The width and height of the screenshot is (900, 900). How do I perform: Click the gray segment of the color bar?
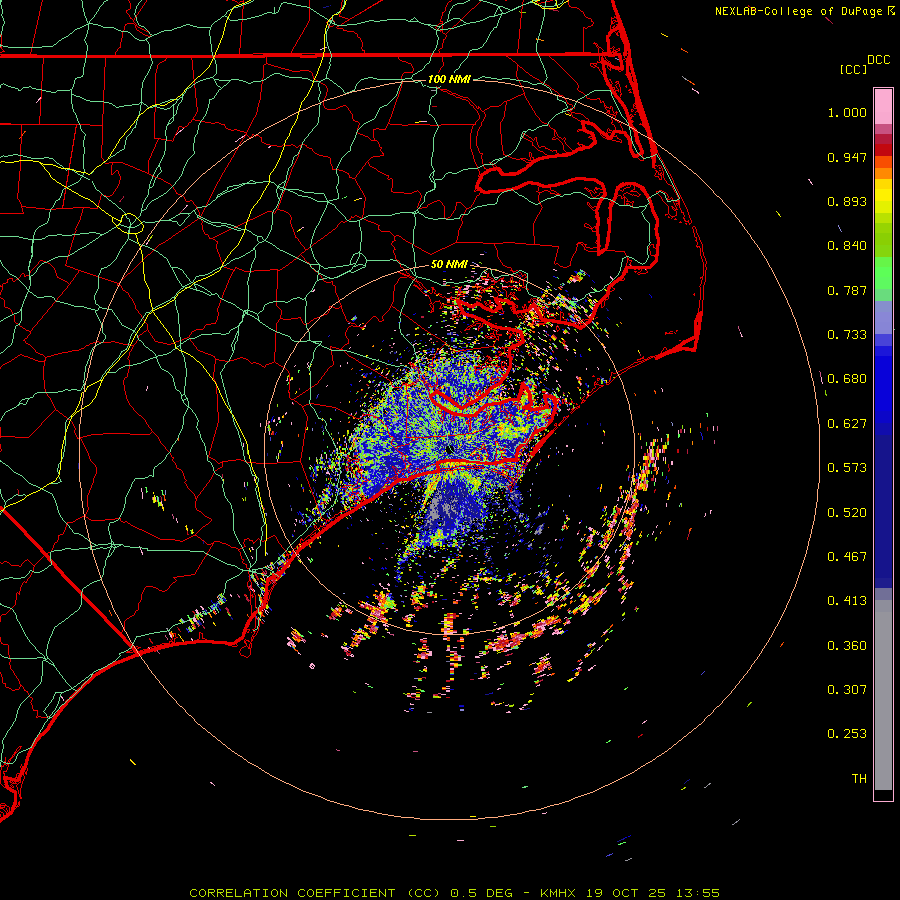pyautogui.click(x=883, y=695)
